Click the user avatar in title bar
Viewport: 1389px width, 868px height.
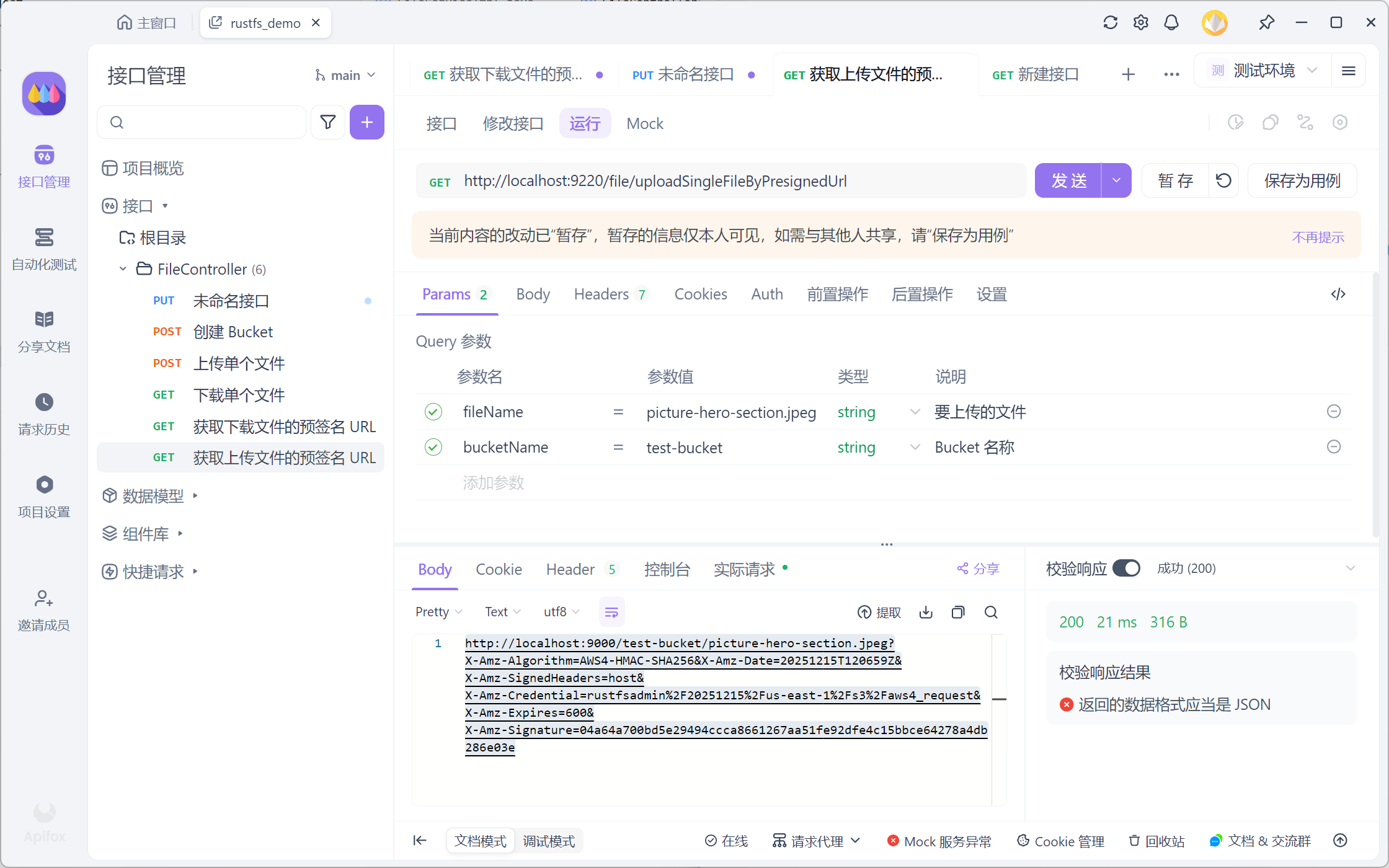(x=1214, y=23)
